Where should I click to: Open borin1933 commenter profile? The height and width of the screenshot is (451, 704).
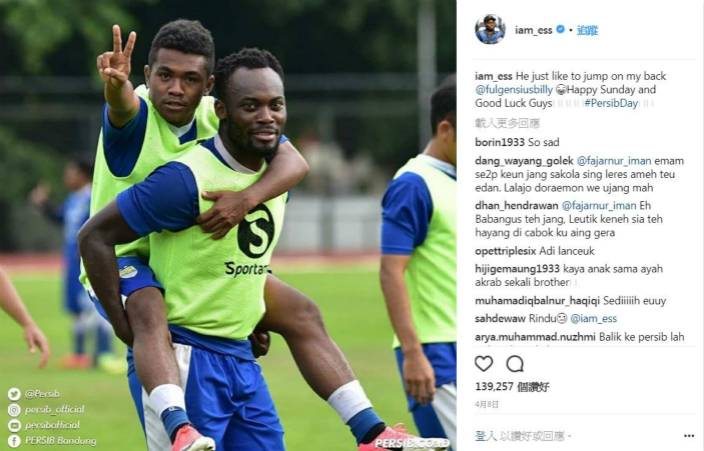(x=500, y=142)
